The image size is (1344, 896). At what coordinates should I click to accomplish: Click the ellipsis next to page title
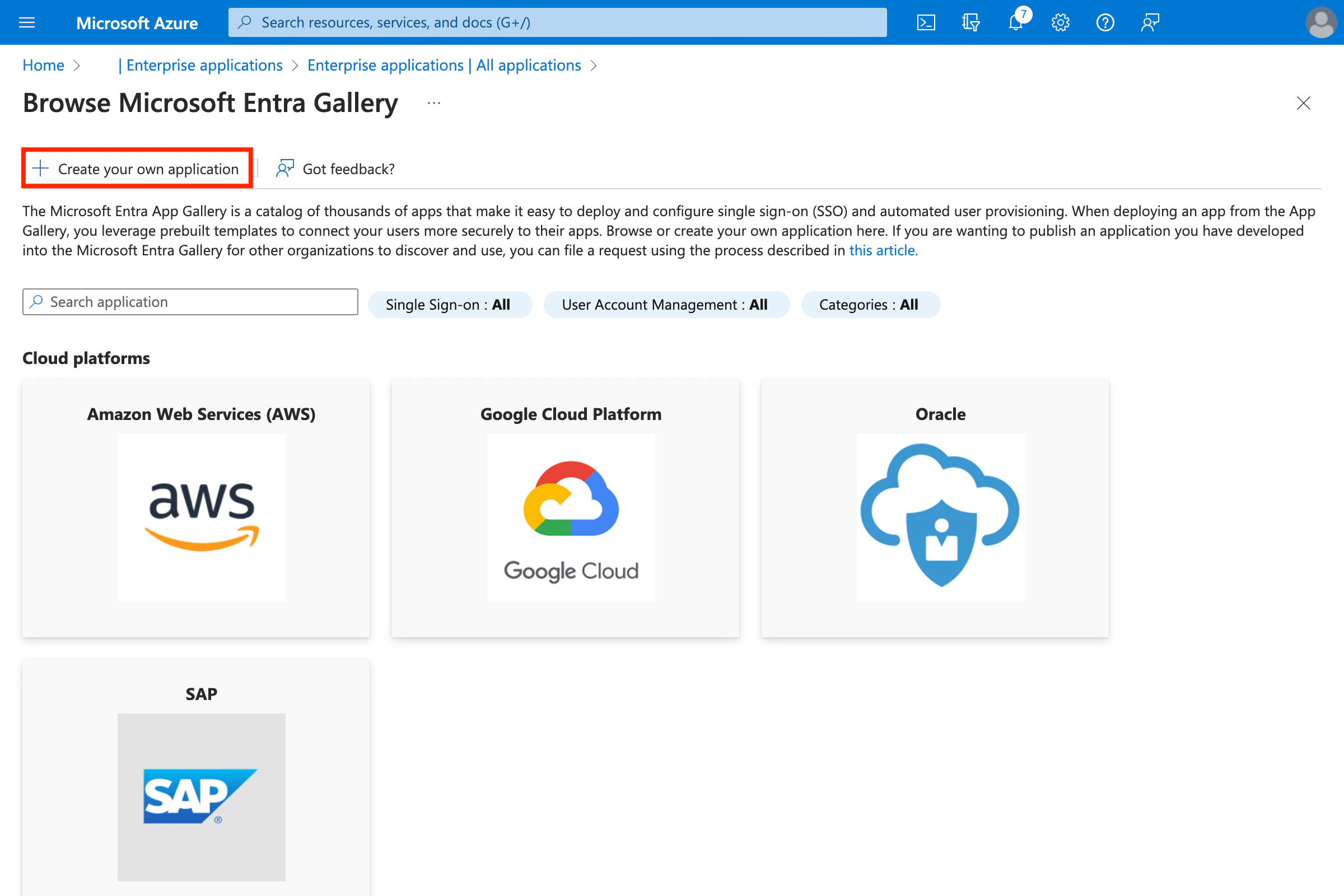(x=433, y=104)
